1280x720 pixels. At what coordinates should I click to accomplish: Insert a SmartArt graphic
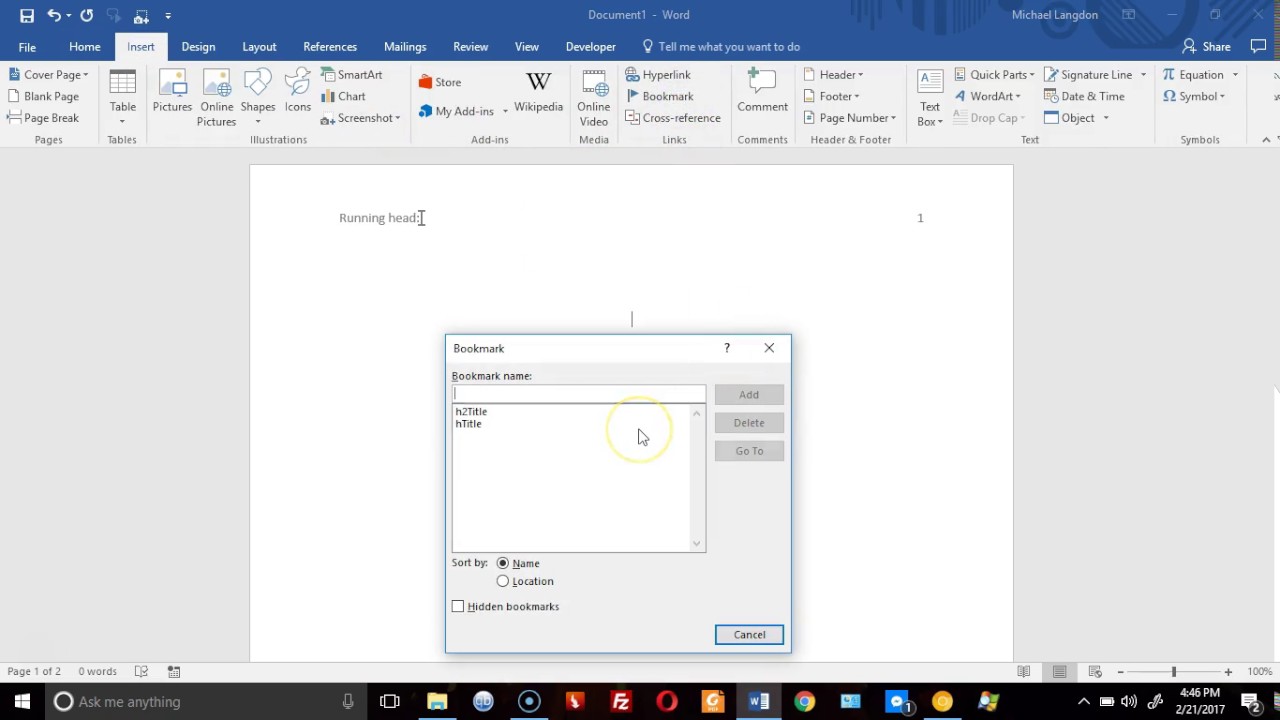click(x=352, y=75)
